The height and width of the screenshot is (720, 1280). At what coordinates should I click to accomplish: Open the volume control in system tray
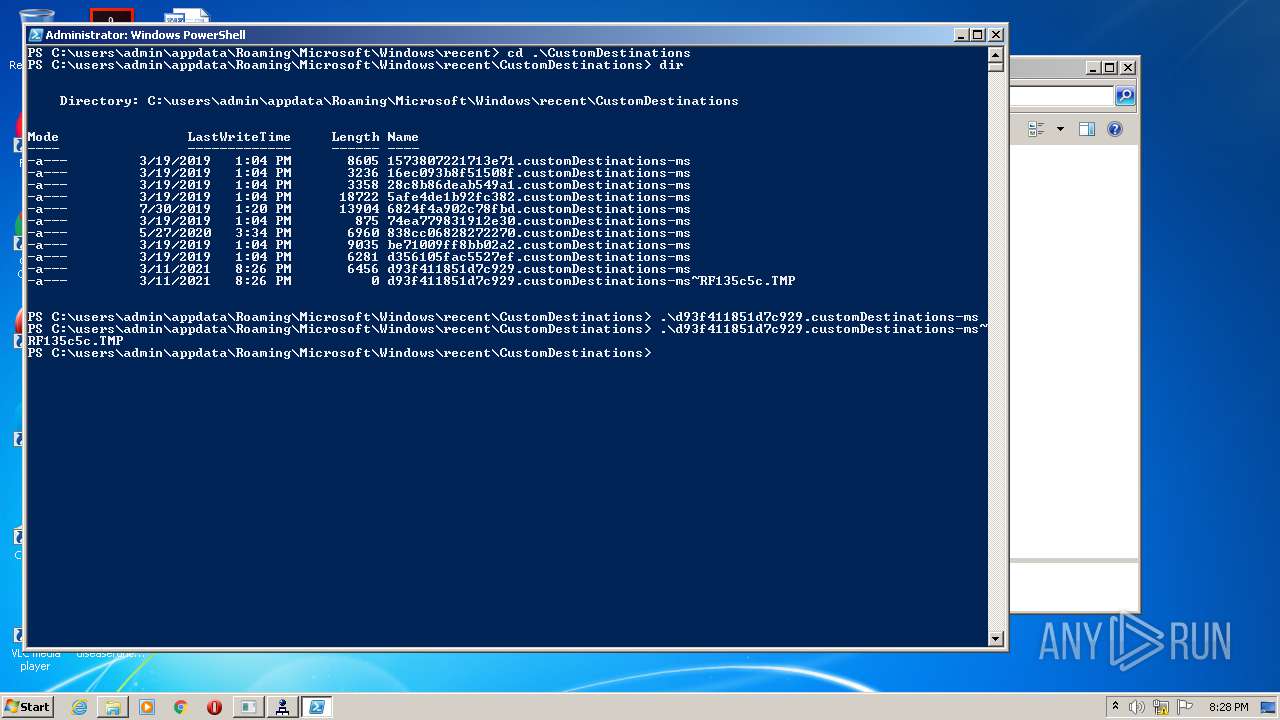pos(1137,707)
